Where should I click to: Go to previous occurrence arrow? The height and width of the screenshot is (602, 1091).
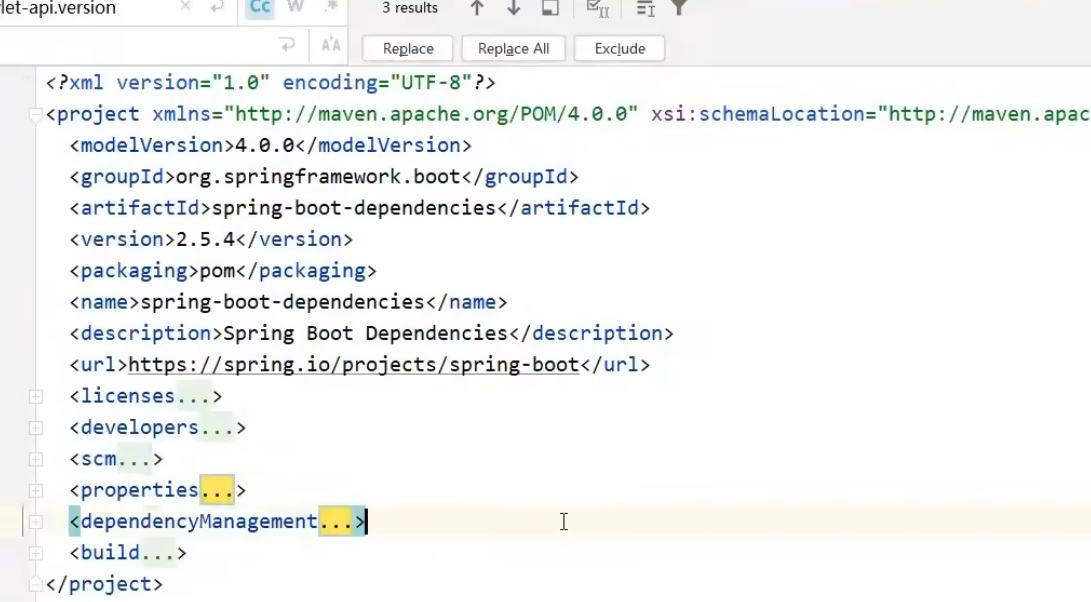coord(477,8)
